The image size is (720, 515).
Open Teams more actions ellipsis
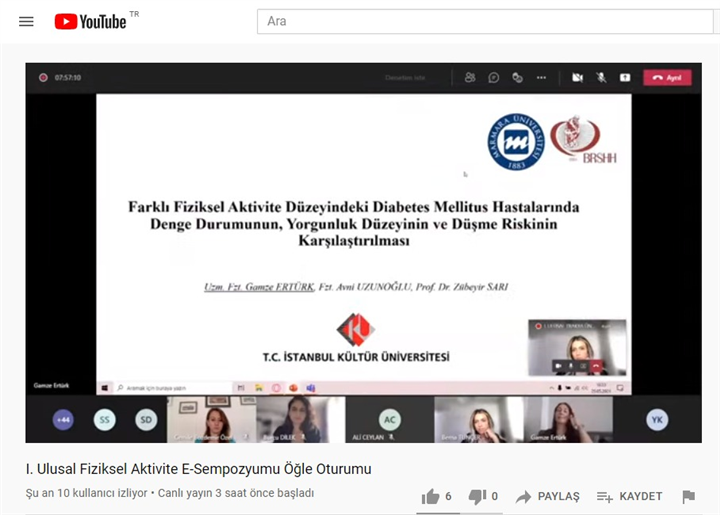(x=541, y=77)
